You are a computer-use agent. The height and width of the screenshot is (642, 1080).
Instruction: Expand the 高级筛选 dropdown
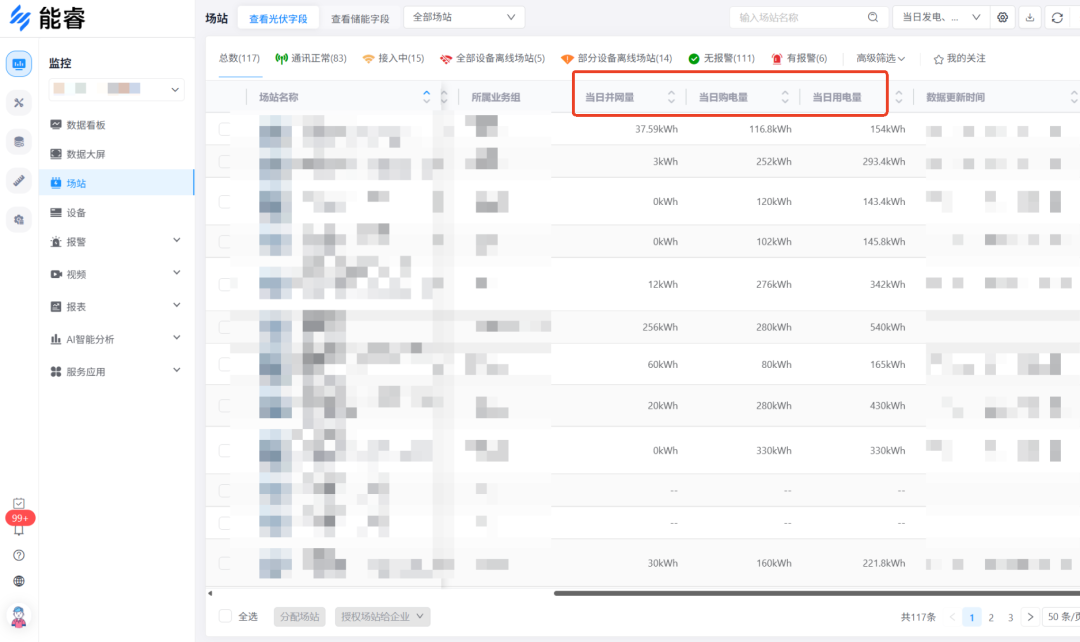[x=880, y=58]
